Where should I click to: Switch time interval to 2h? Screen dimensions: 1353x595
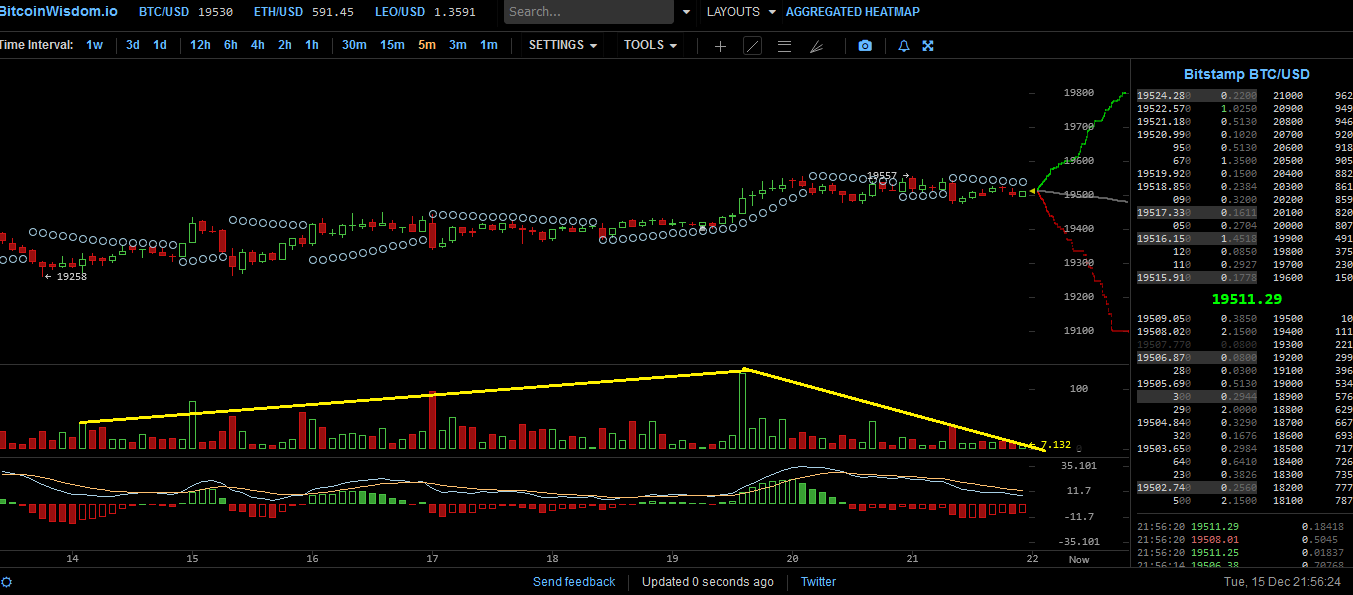[x=285, y=45]
